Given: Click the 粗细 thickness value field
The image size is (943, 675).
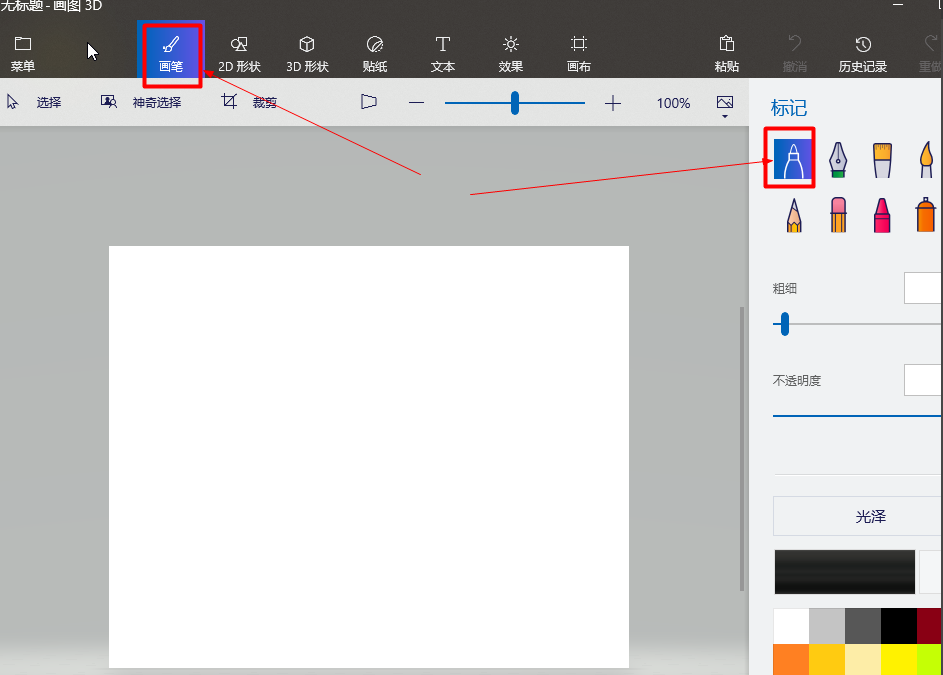Looking at the screenshot, I should [x=923, y=288].
